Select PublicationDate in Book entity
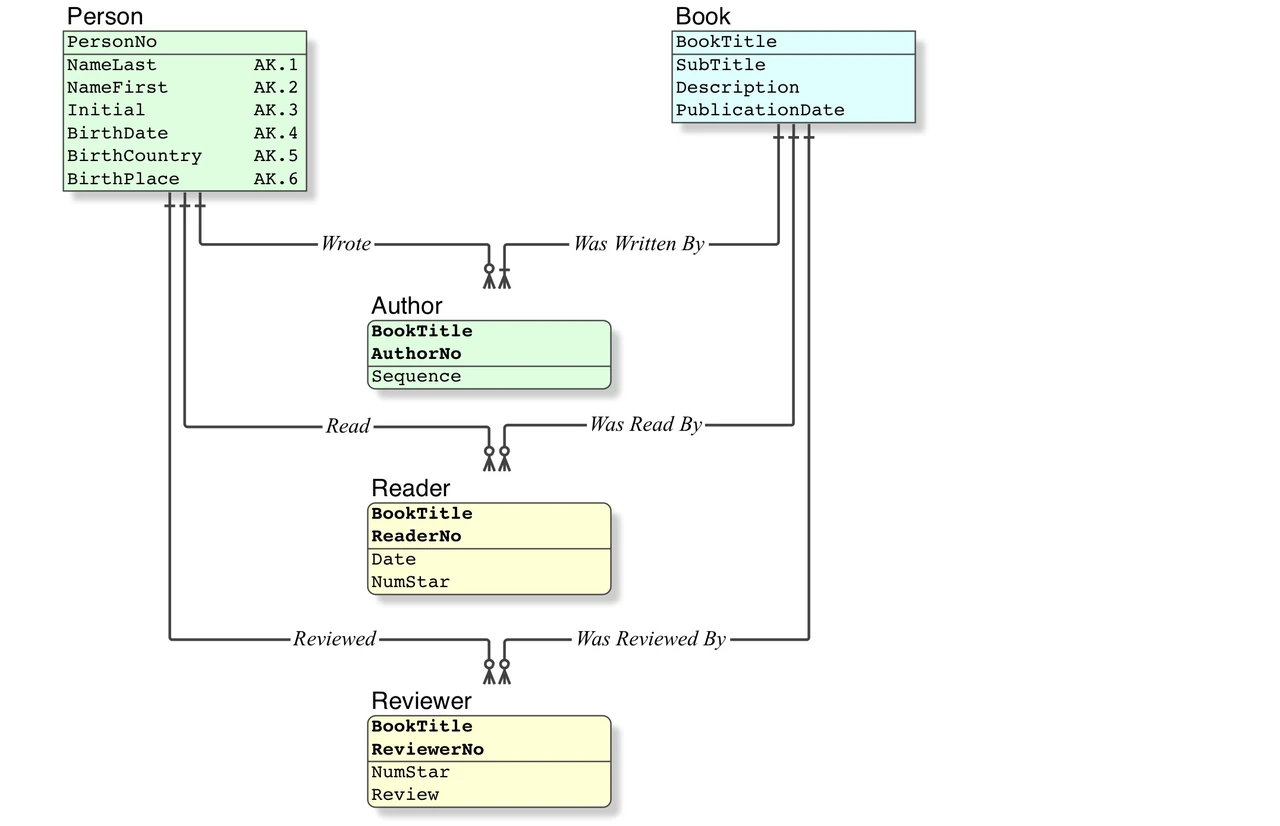 [x=760, y=110]
